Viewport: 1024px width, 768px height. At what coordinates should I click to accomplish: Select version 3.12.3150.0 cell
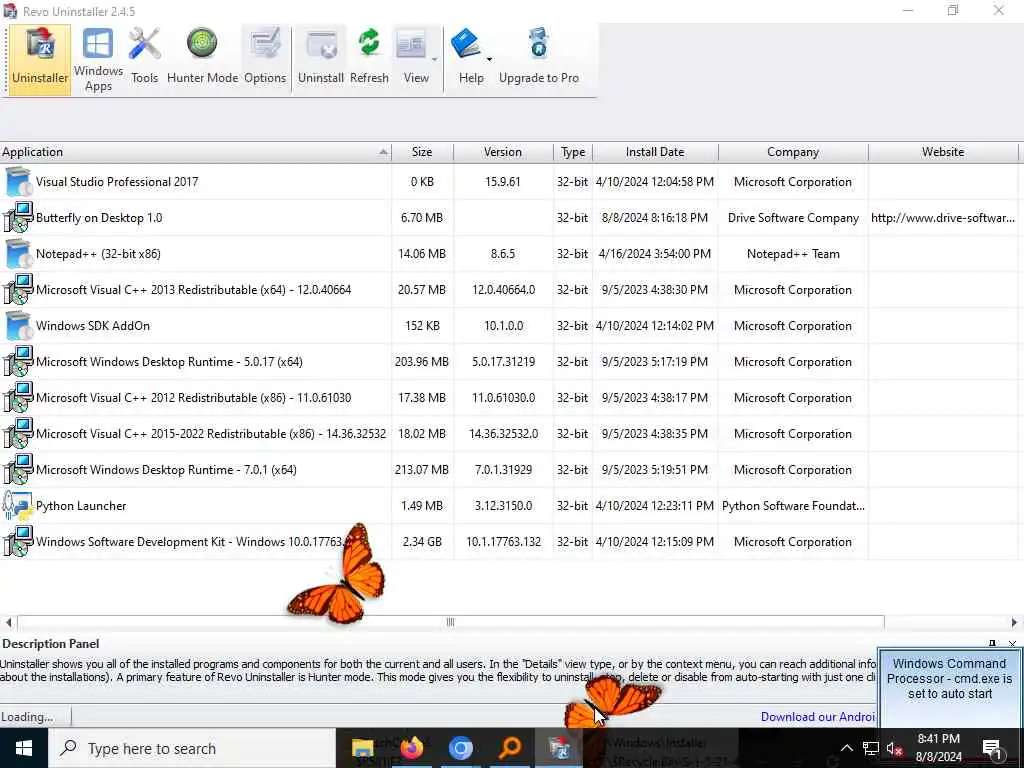pyautogui.click(x=503, y=506)
